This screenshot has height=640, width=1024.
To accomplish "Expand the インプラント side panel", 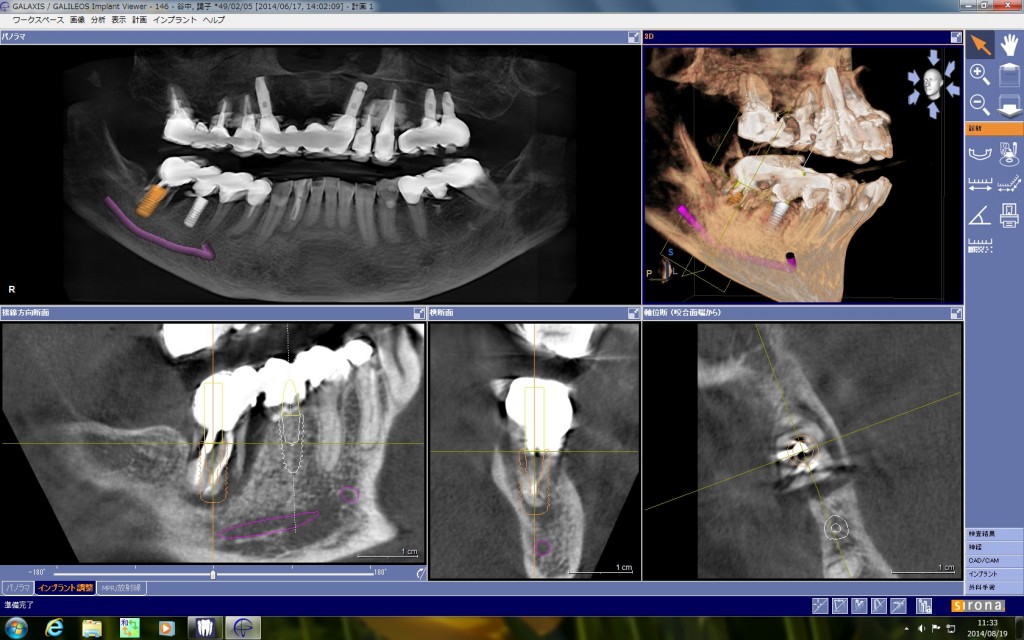I will [x=994, y=574].
